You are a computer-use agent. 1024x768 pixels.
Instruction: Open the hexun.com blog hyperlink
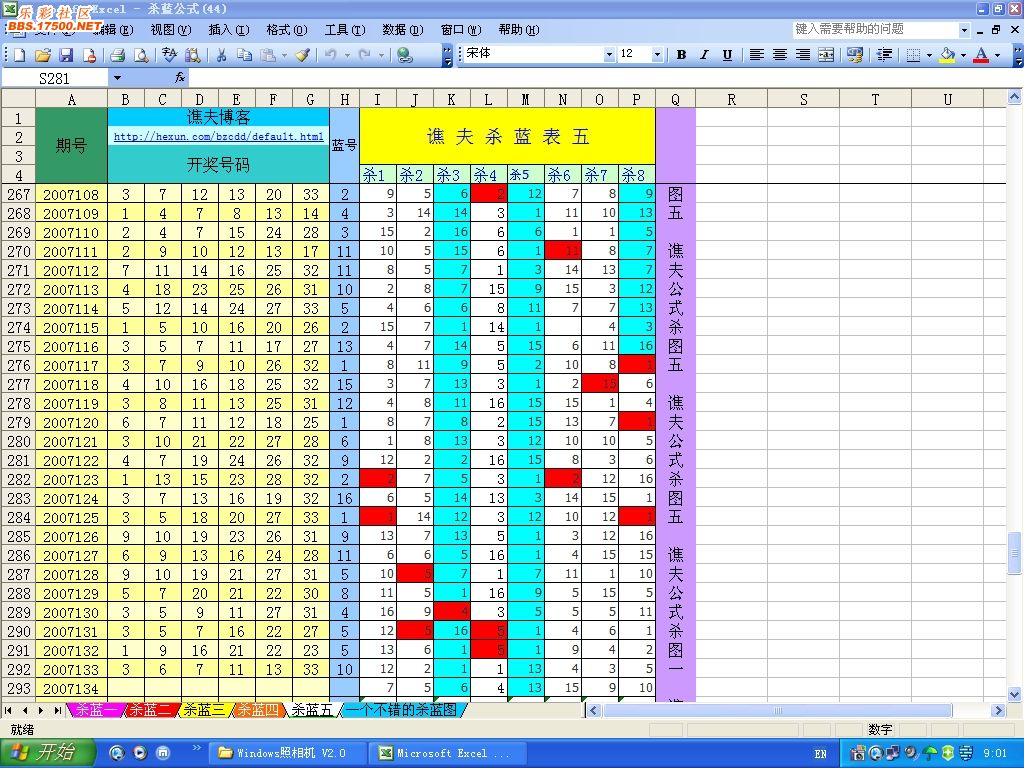(x=219, y=136)
